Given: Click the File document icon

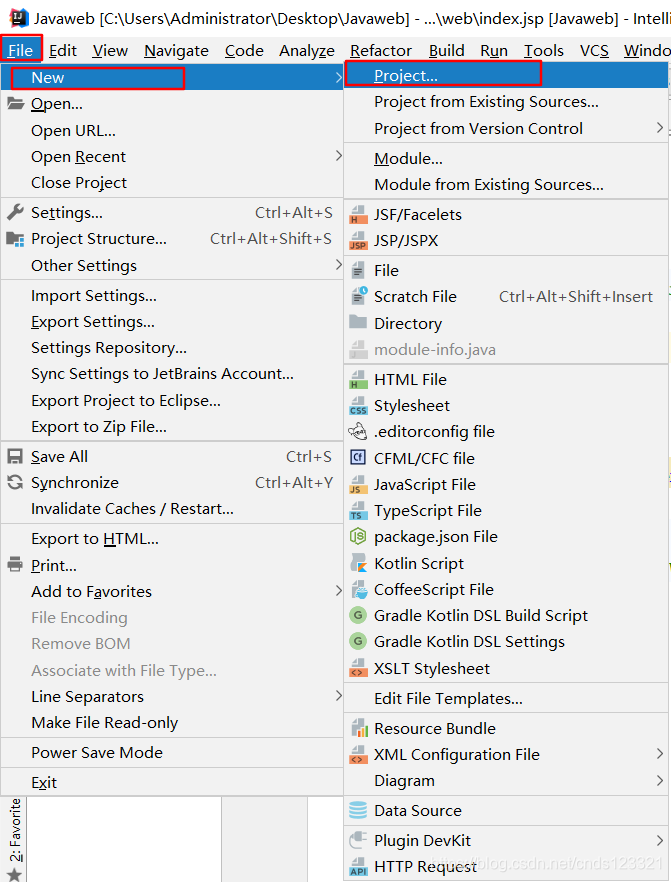Looking at the screenshot, I should 358,271.
